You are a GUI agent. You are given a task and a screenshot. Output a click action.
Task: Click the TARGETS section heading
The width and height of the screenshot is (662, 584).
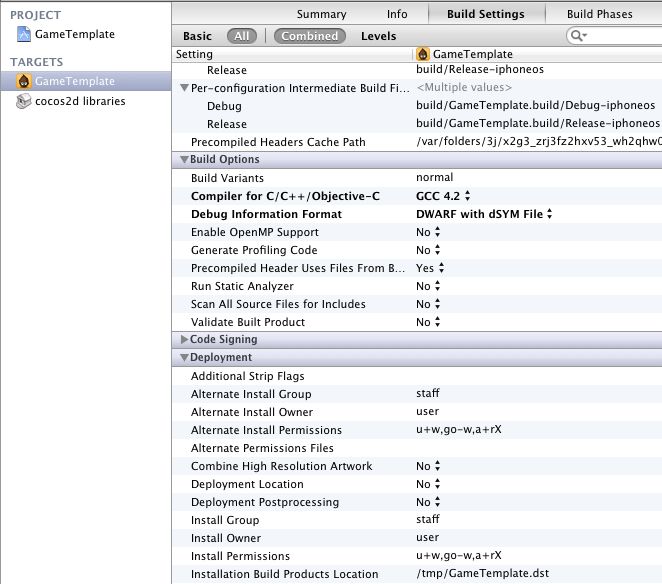coord(37,62)
